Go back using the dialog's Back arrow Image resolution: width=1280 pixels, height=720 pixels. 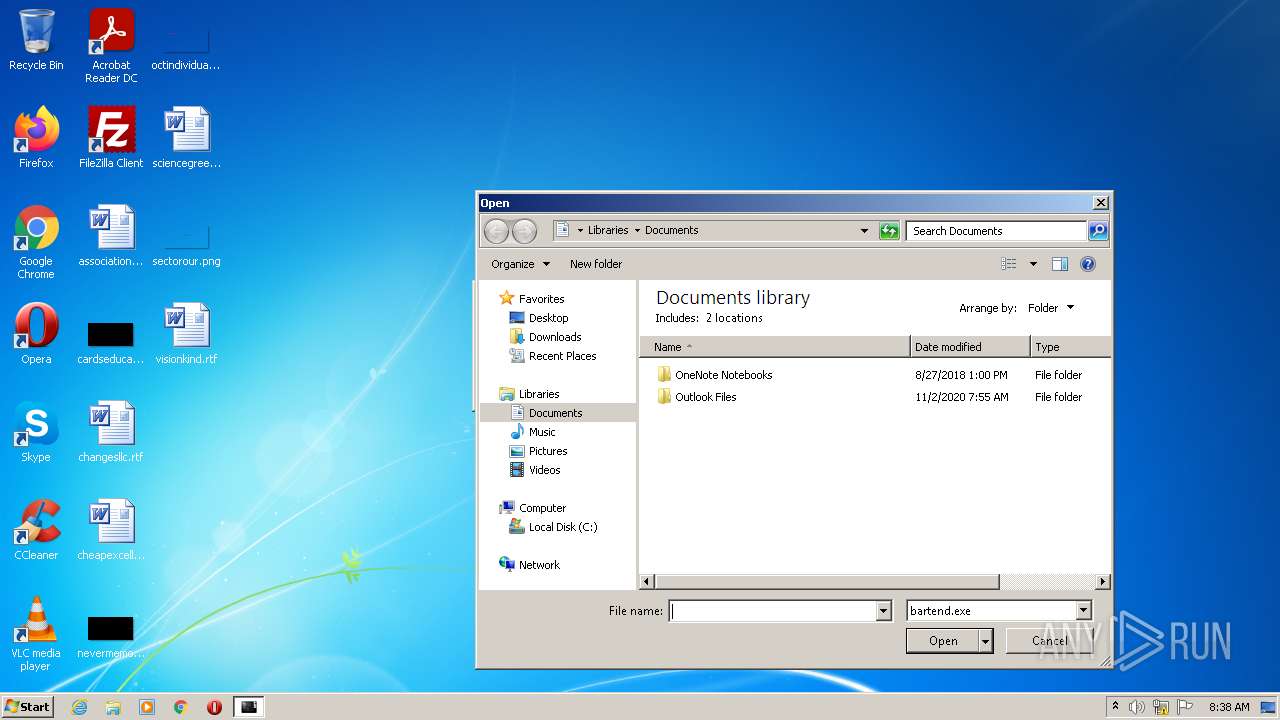496,231
